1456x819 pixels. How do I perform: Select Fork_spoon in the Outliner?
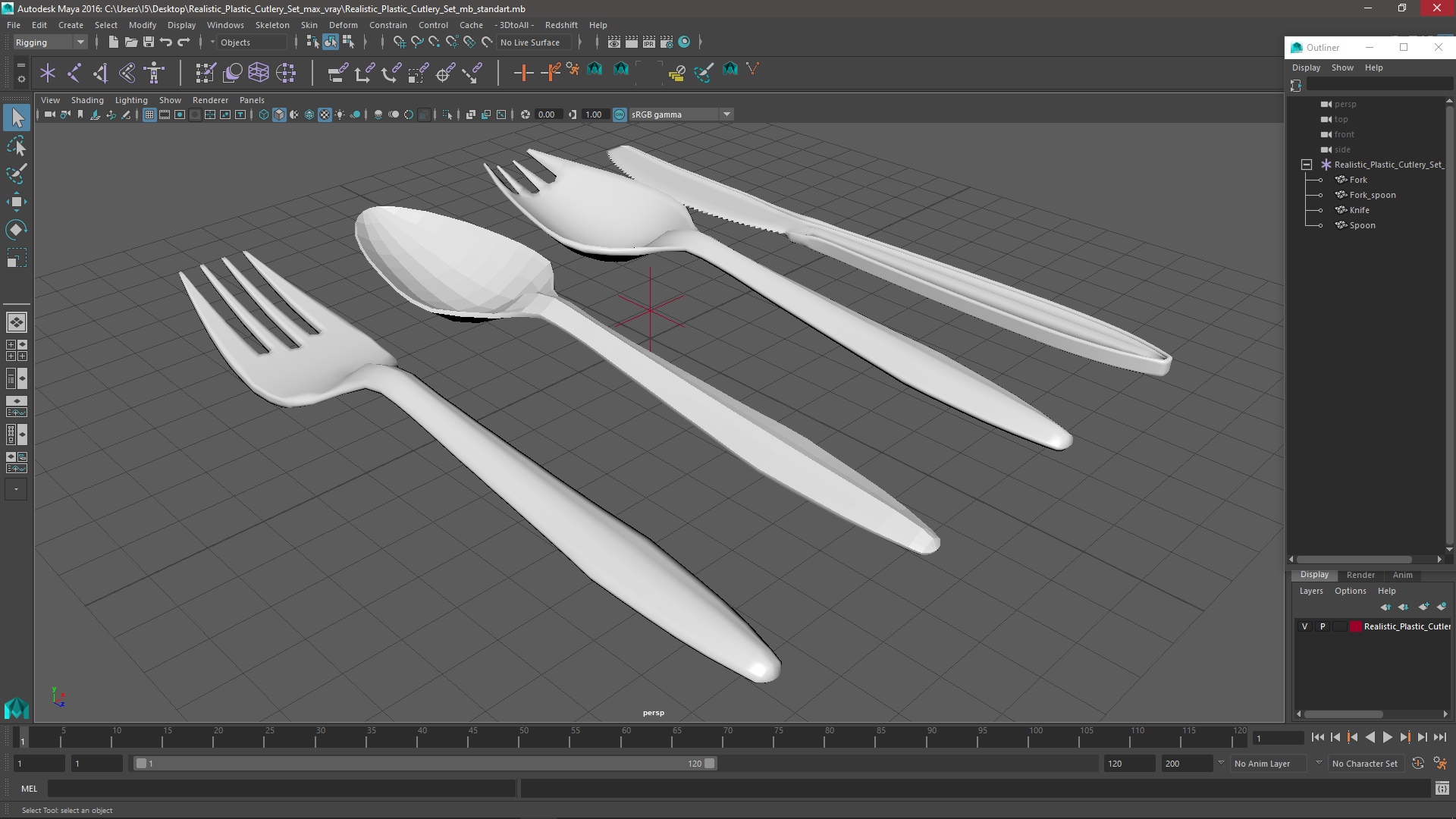1372,195
